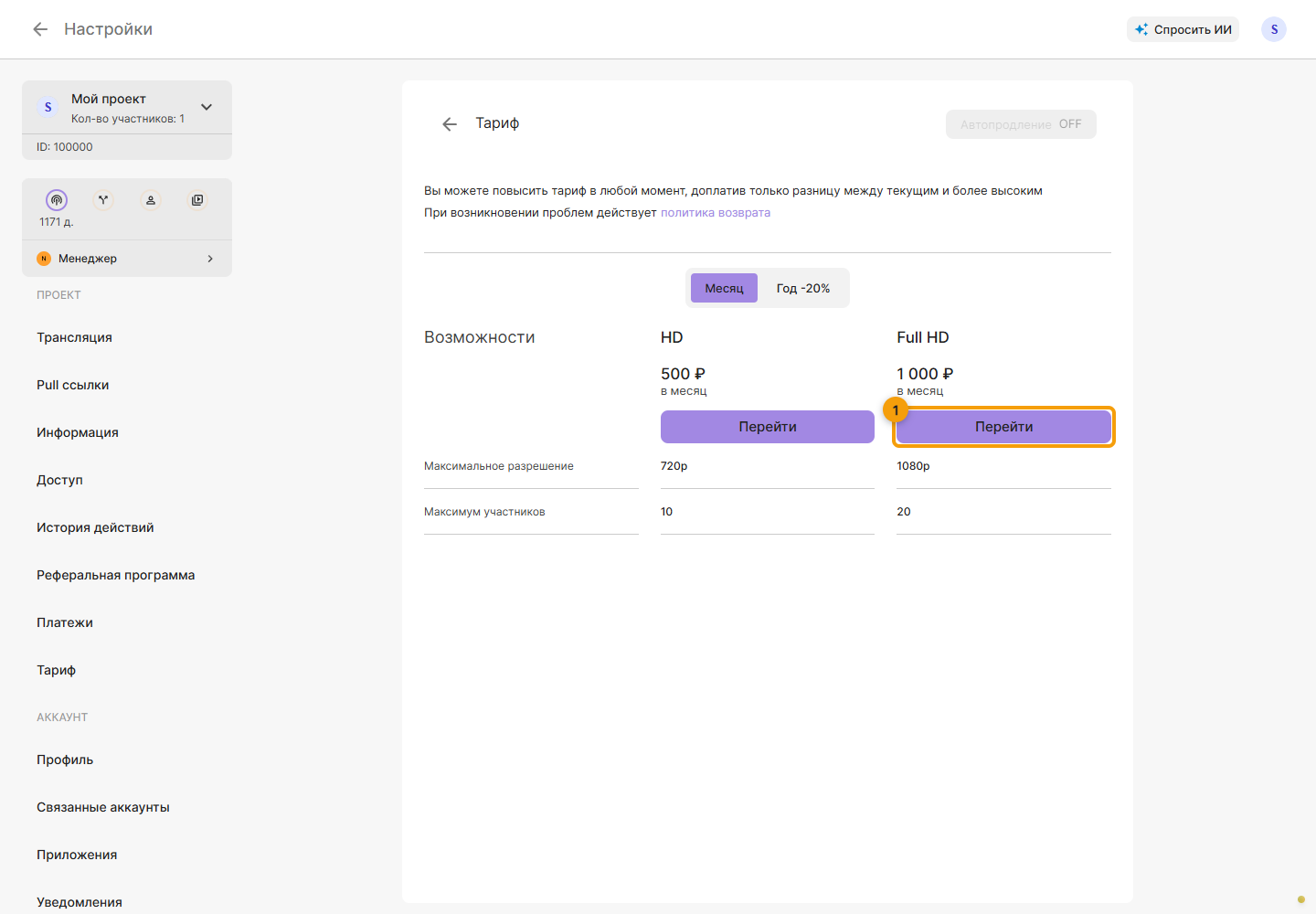Switch billing to Год -20%

click(x=803, y=288)
